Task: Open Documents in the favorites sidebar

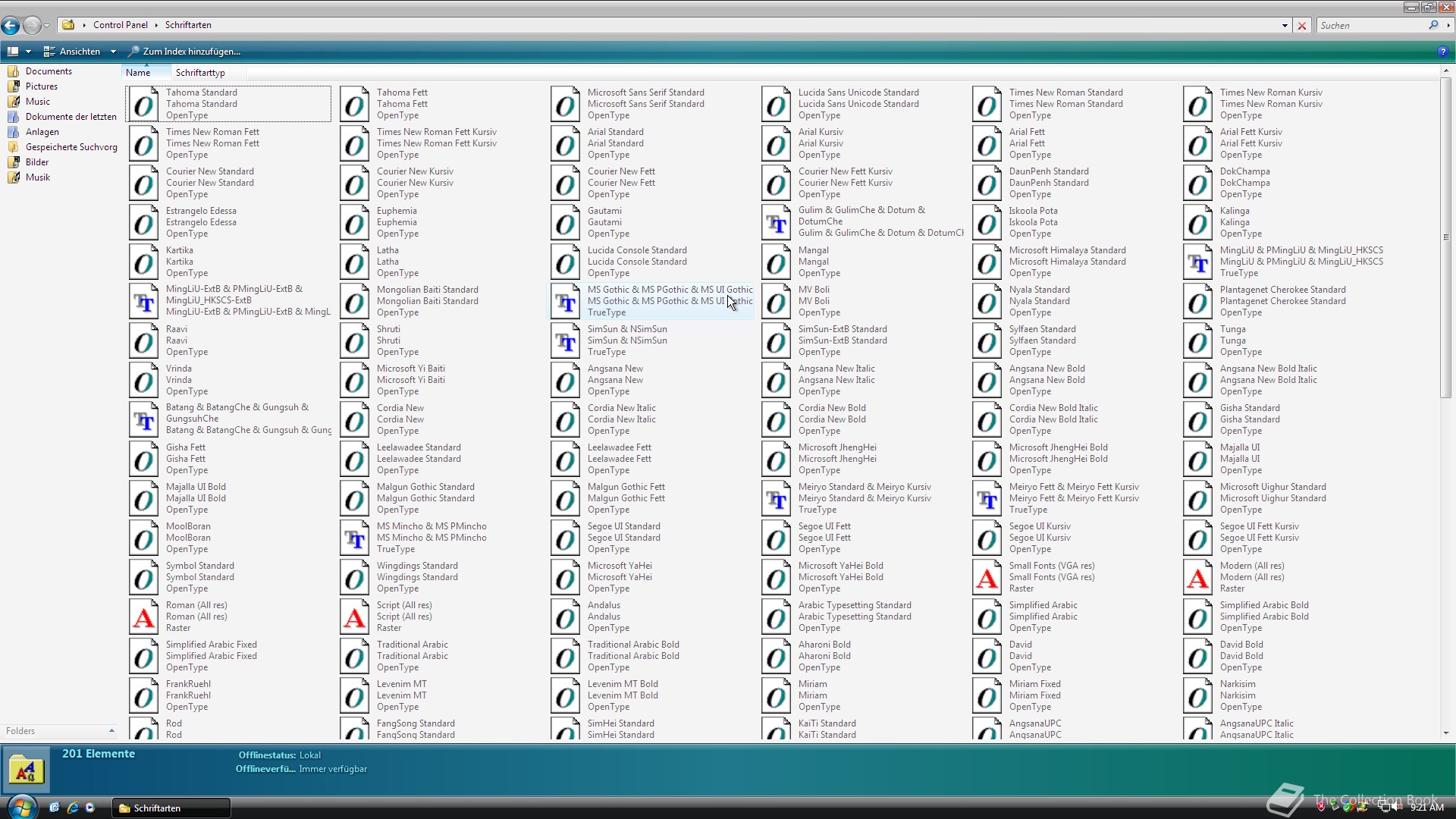Action: click(x=49, y=71)
